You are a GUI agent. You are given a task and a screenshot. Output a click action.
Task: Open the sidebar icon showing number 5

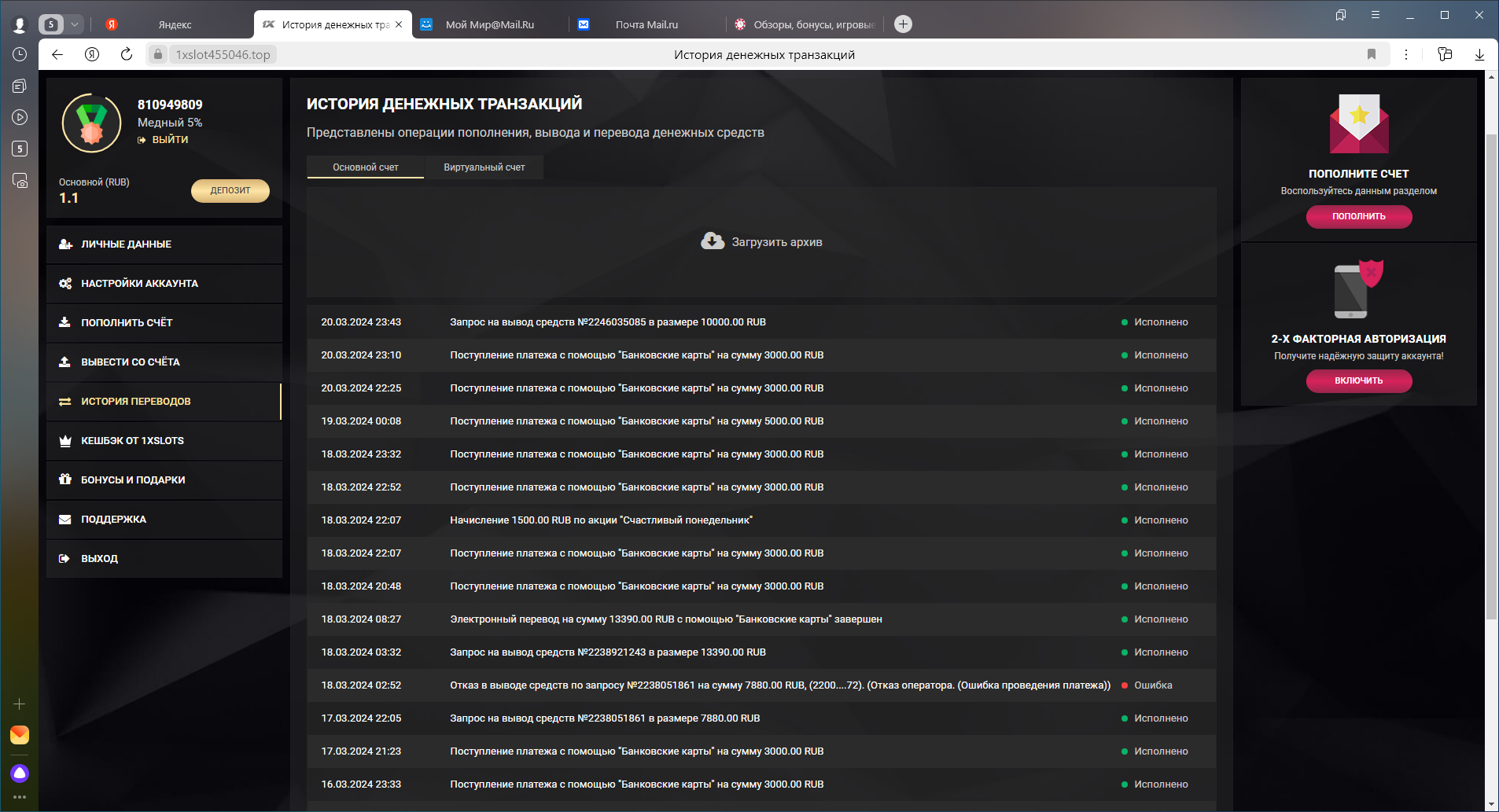20,149
